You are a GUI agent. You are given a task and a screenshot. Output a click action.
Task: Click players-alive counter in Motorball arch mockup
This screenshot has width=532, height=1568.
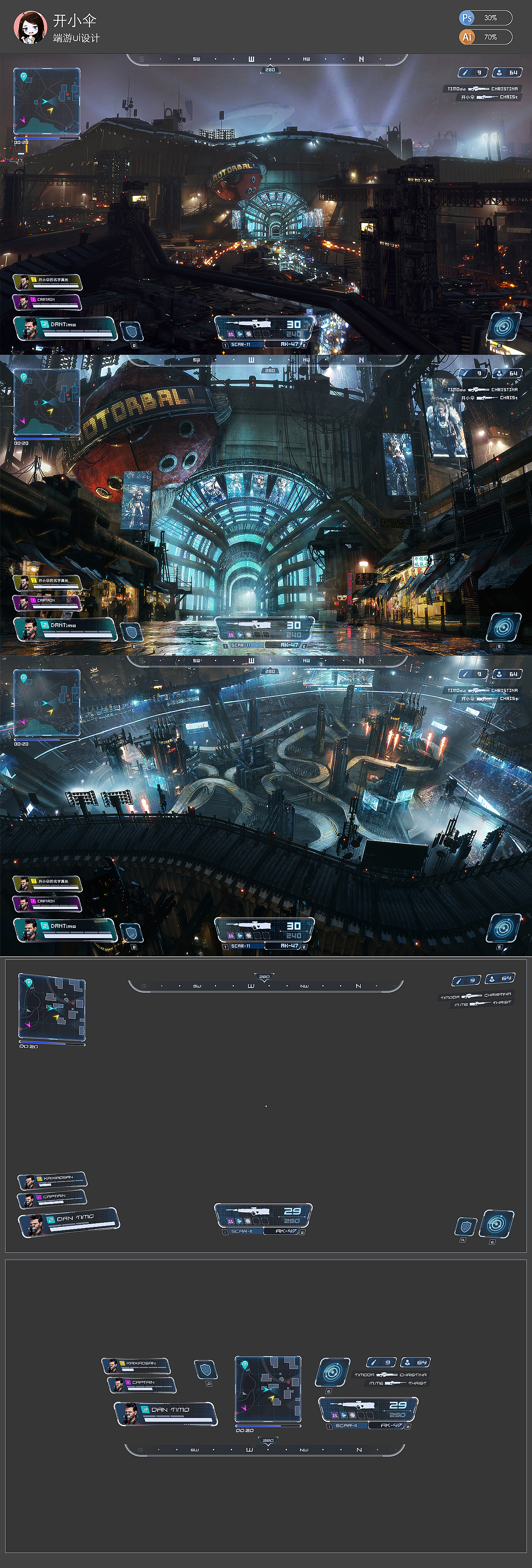point(507,373)
